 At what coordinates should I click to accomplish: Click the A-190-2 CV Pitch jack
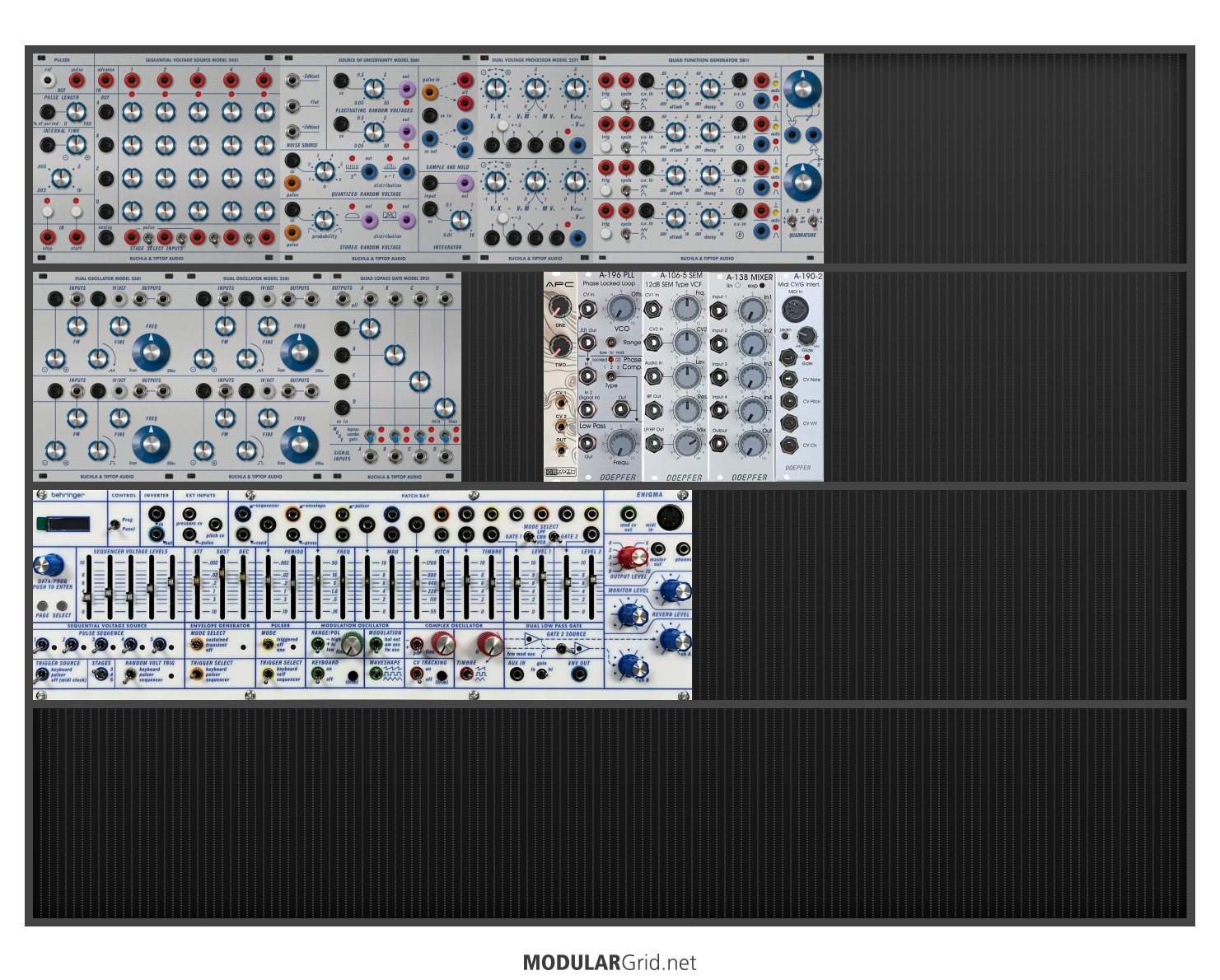788,402
